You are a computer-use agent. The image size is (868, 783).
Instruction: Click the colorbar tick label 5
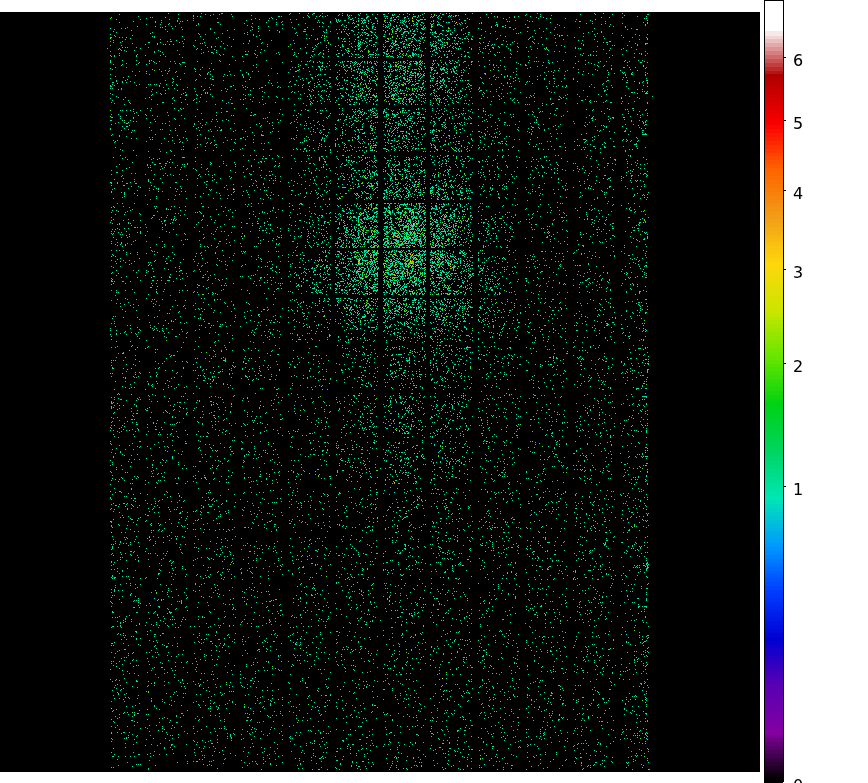tap(797, 124)
